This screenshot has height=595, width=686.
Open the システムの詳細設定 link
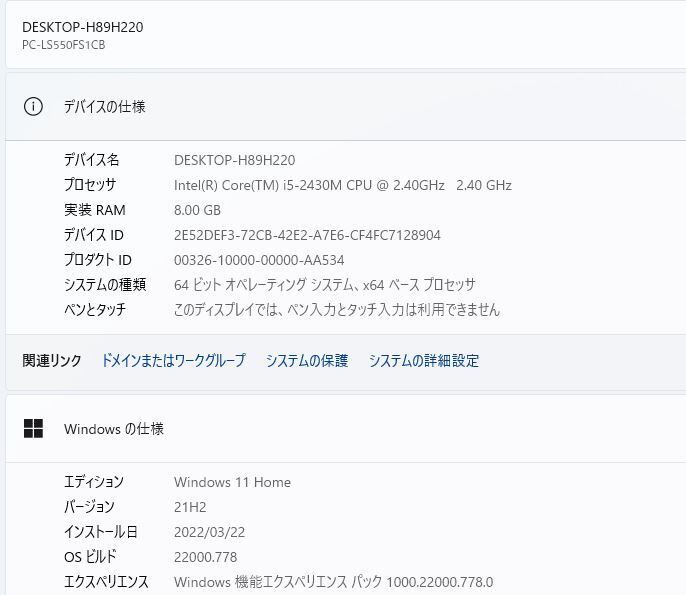(x=424, y=360)
